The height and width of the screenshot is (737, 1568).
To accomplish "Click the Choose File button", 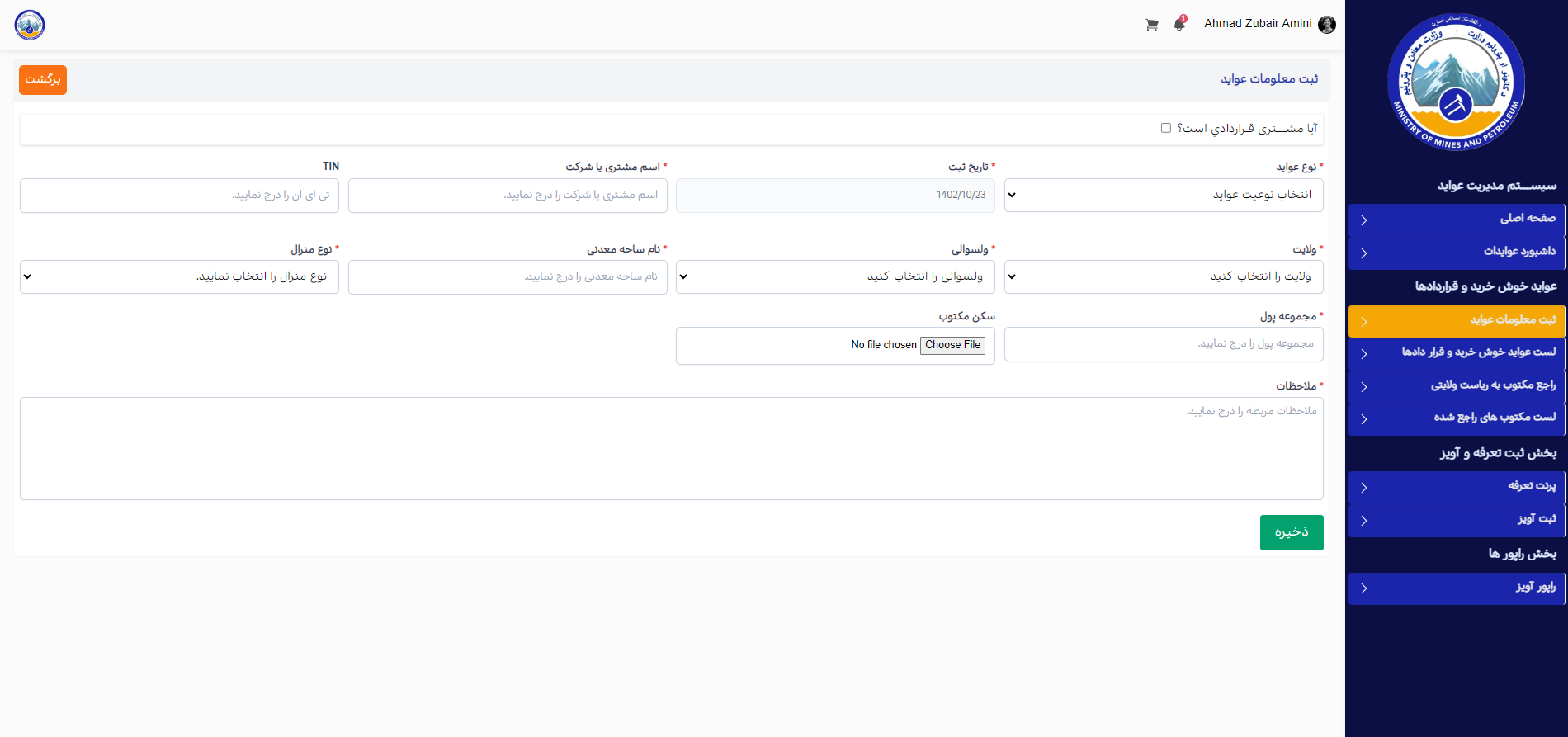I will [x=952, y=345].
